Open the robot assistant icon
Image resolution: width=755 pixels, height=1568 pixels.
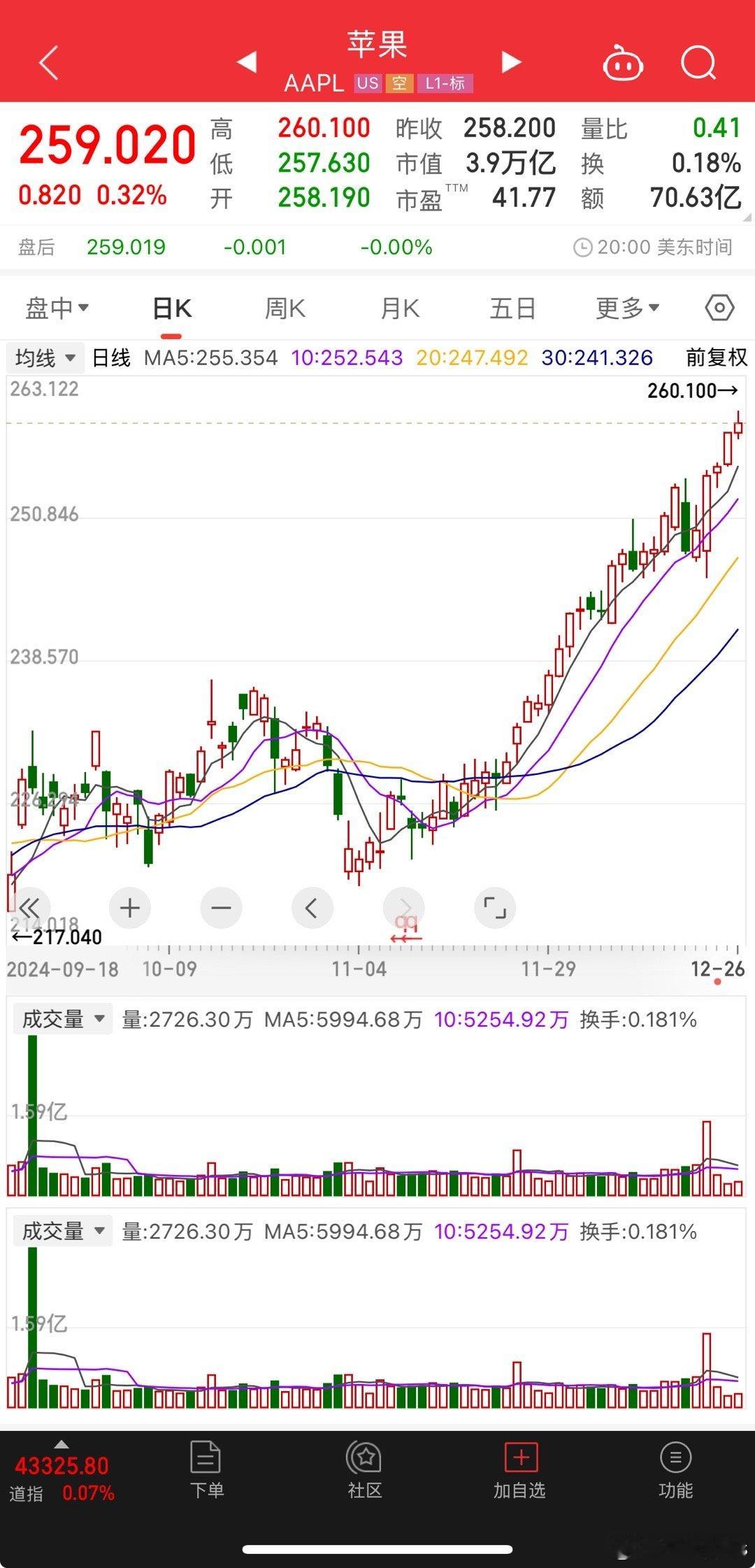pos(623,64)
